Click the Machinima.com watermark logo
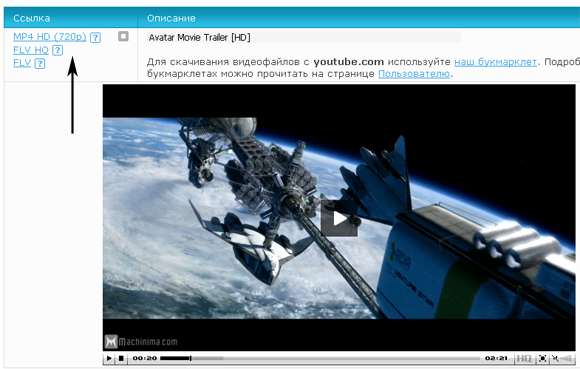The height and width of the screenshot is (369, 580). pyautogui.click(x=141, y=341)
